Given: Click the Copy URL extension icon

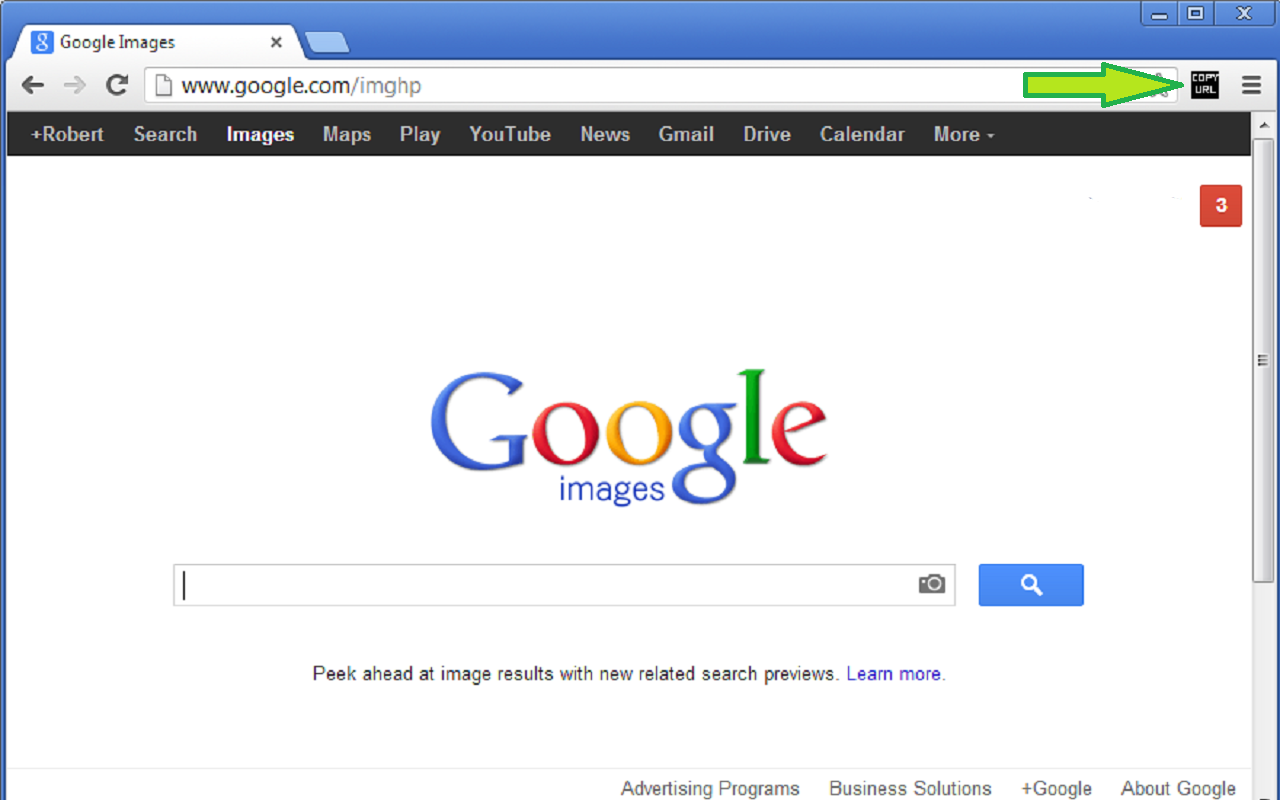Looking at the screenshot, I should pyautogui.click(x=1205, y=85).
